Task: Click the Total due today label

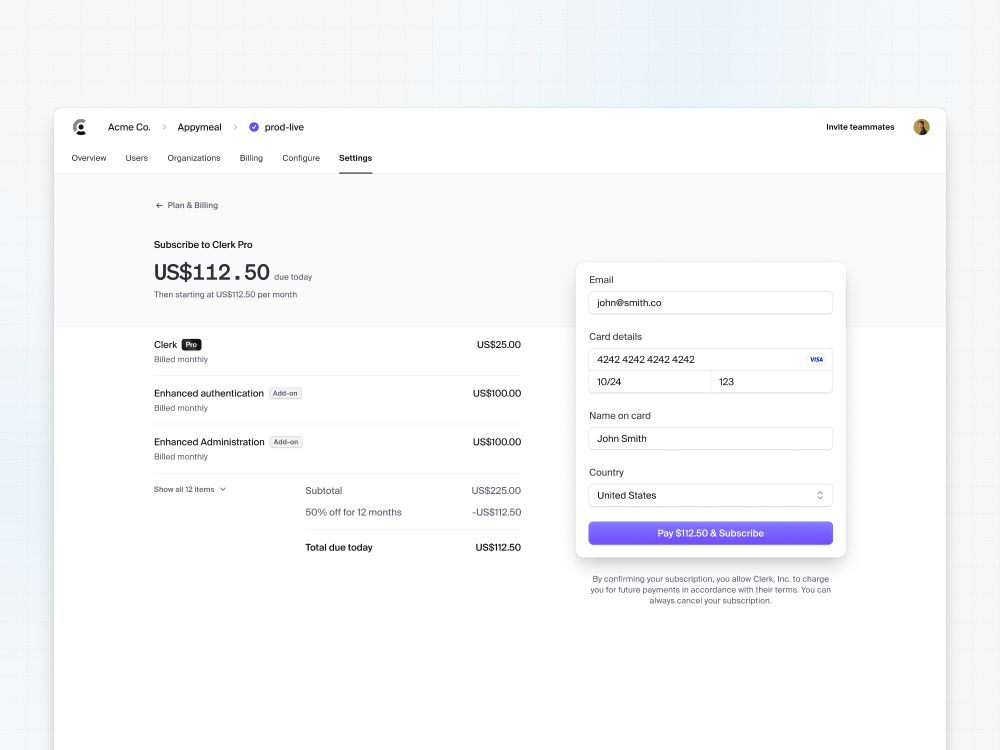Action: [x=339, y=547]
